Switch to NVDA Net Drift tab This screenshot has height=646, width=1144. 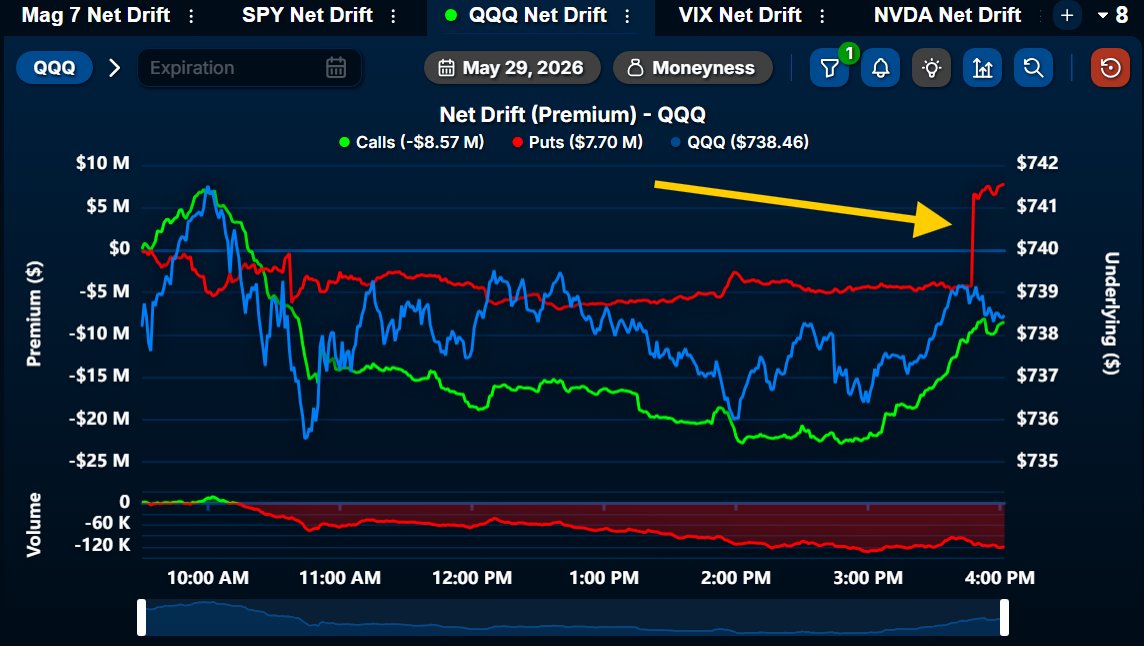[947, 15]
